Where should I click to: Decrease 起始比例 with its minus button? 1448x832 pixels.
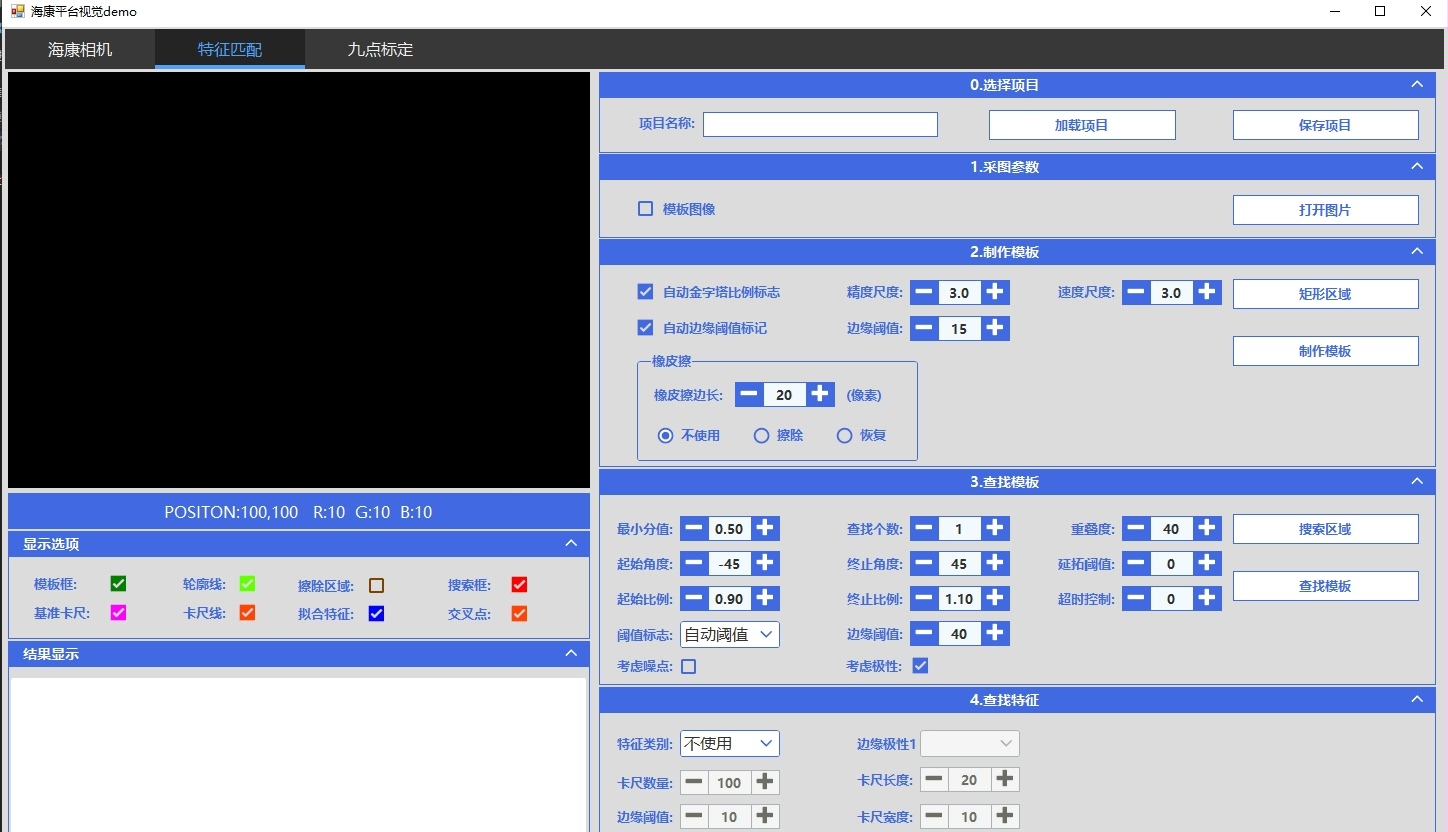[x=694, y=598]
